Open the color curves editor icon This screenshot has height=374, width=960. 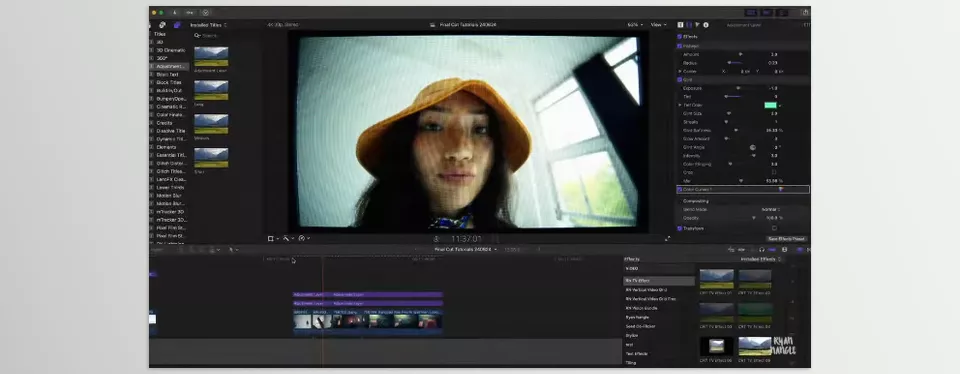tap(781, 190)
